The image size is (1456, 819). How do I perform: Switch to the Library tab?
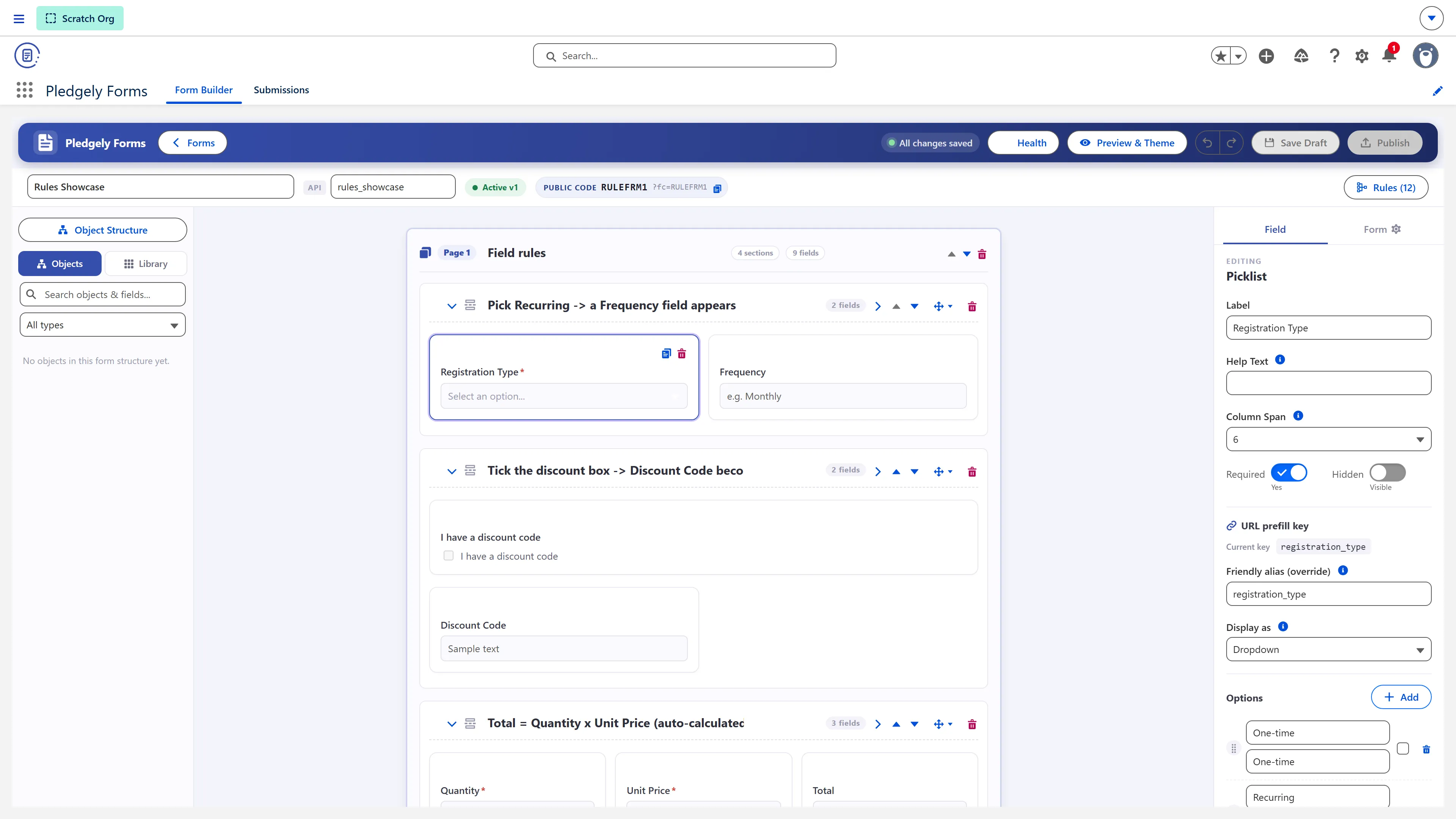(146, 264)
